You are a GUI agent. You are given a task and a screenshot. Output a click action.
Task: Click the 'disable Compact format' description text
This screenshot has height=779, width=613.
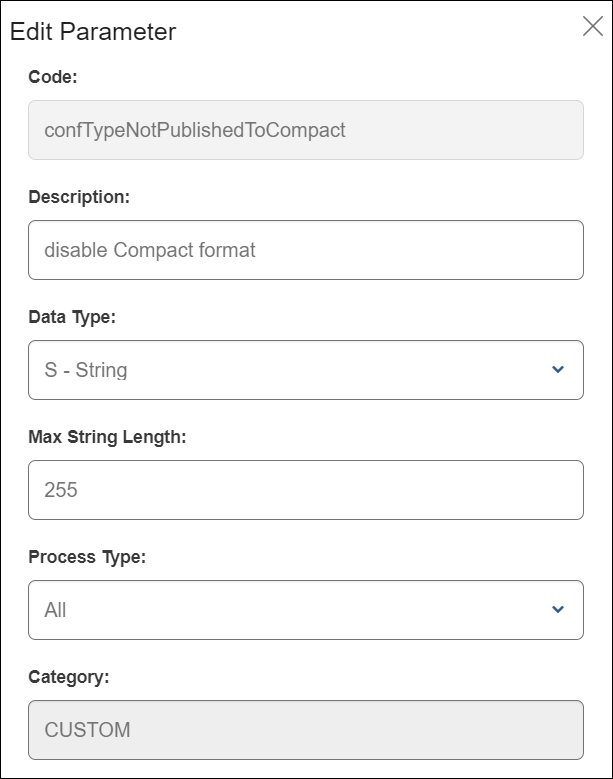(150, 250)
